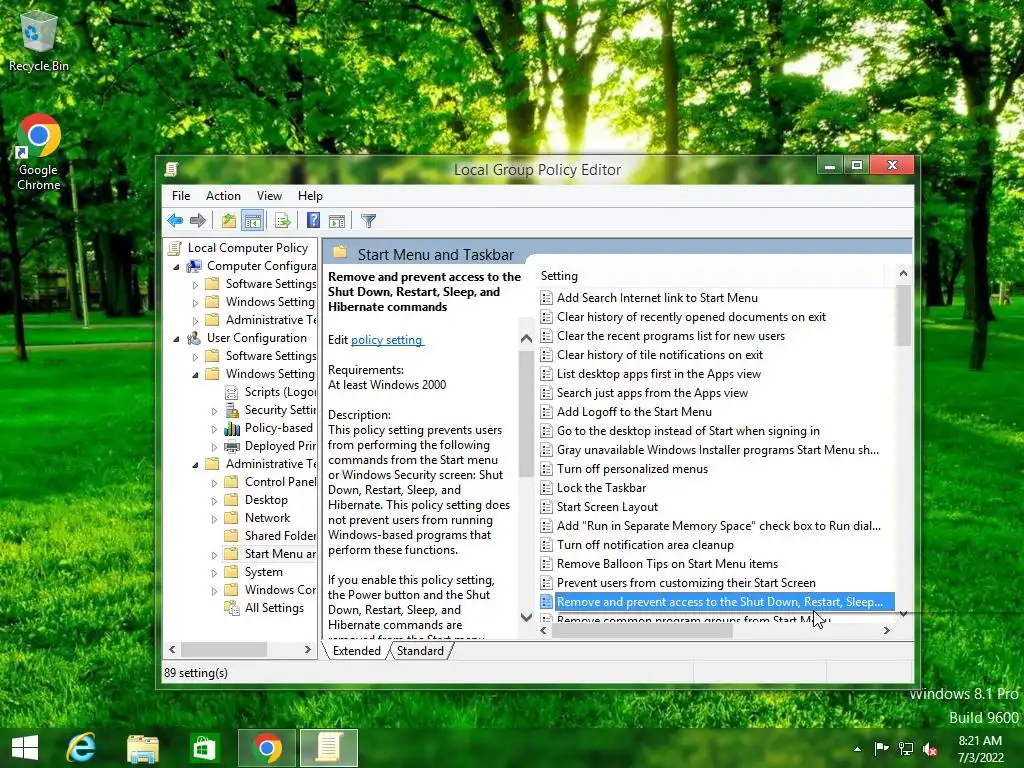Open the View menu

(269, 196)
